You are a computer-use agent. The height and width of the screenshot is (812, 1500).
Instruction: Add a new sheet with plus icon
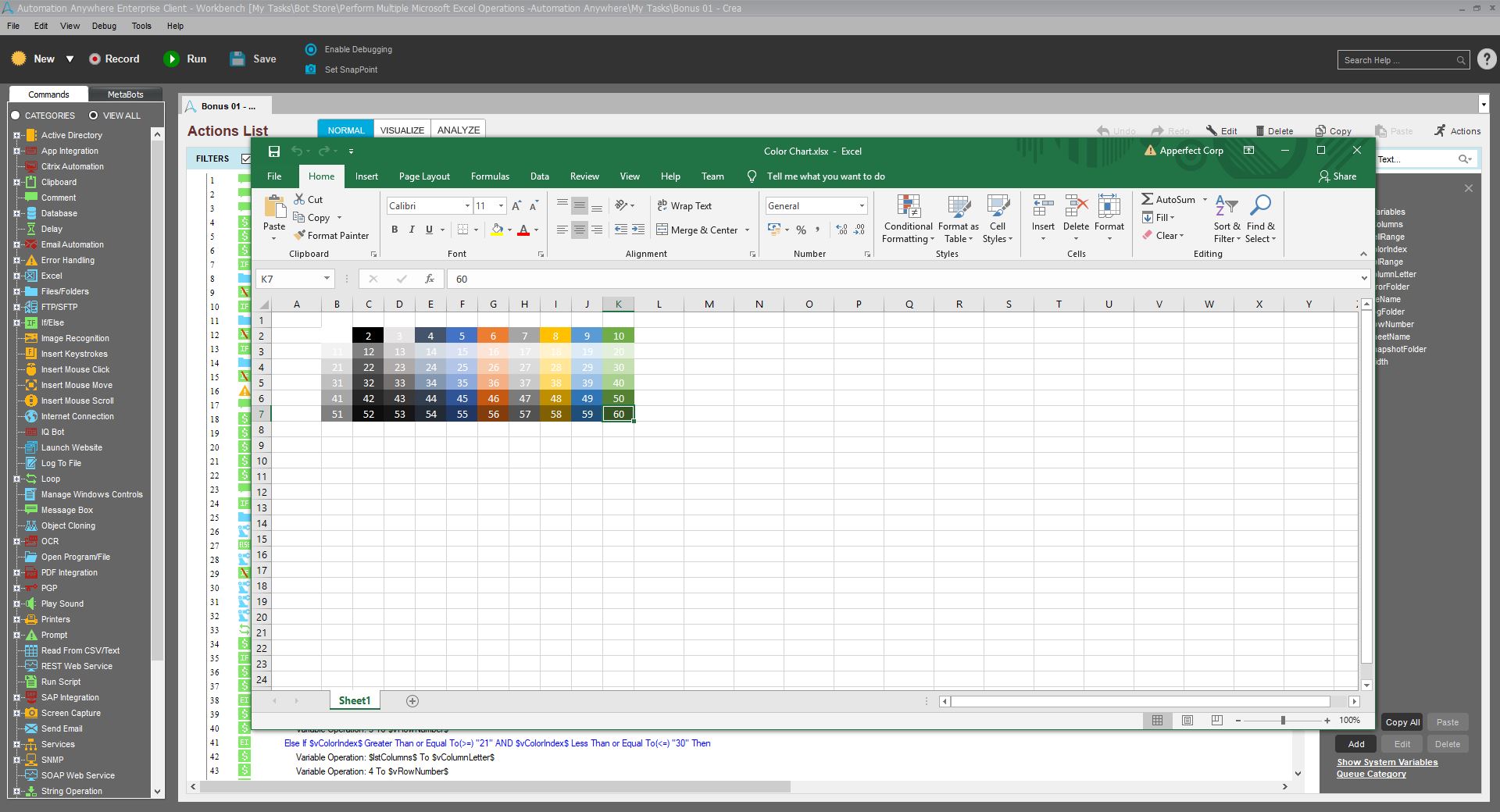point(412,701)
